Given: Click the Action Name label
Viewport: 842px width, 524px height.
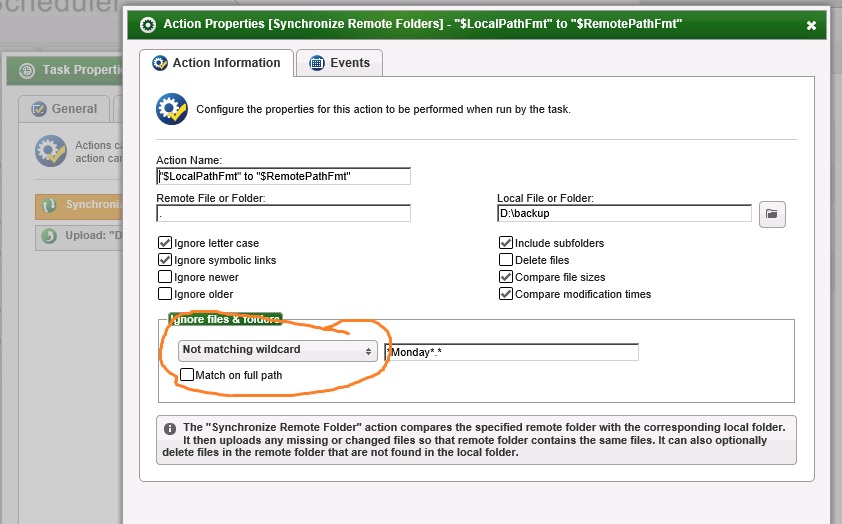Looking at the screenshot, I should click(189, 160).
